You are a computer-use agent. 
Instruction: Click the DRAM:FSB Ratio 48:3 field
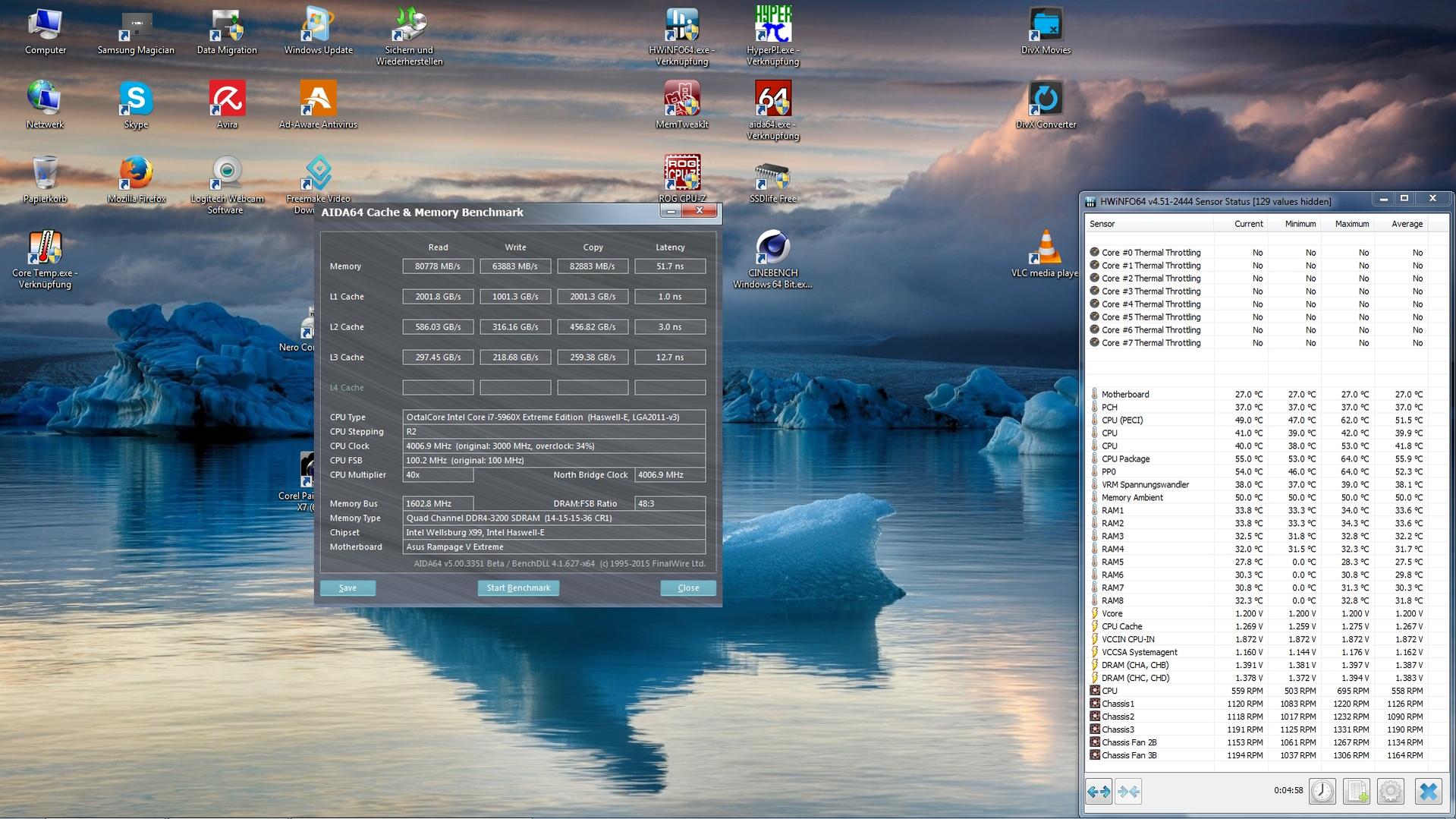[670, 504]
